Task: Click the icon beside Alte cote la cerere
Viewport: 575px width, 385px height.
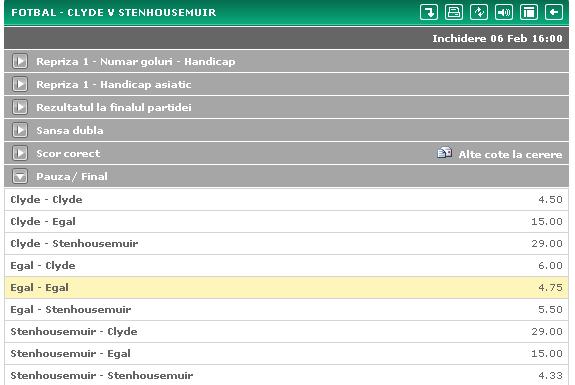Action: pyautogui.click(x=444, y=152)
